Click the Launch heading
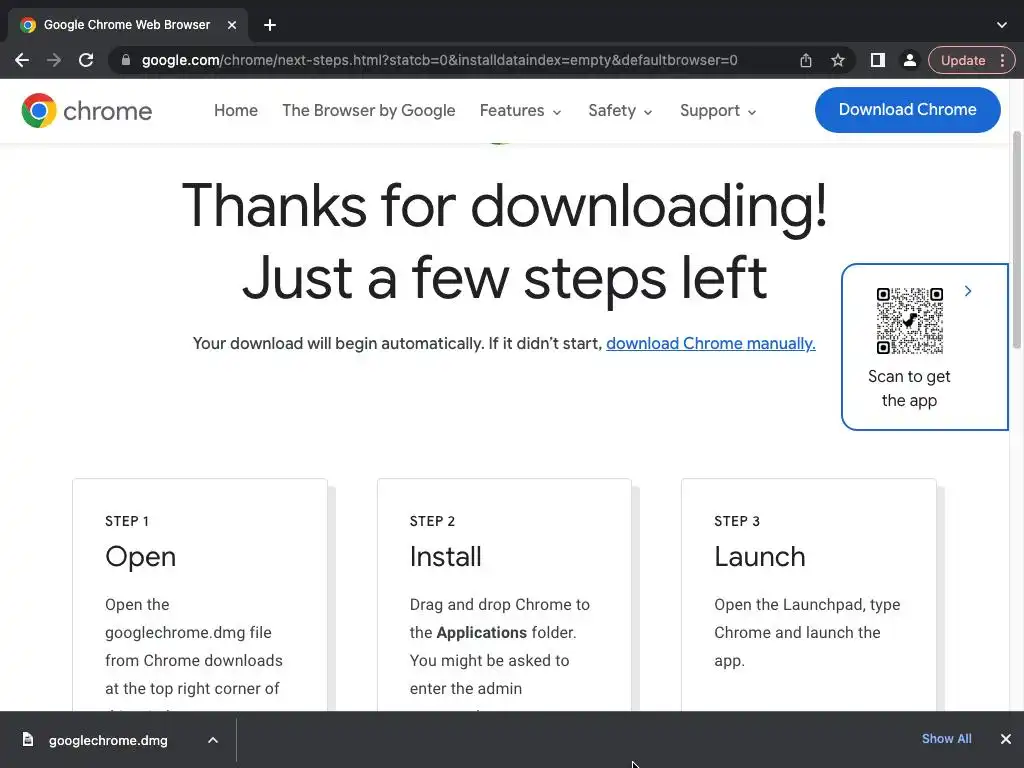1024x768 pixels. 760,557
